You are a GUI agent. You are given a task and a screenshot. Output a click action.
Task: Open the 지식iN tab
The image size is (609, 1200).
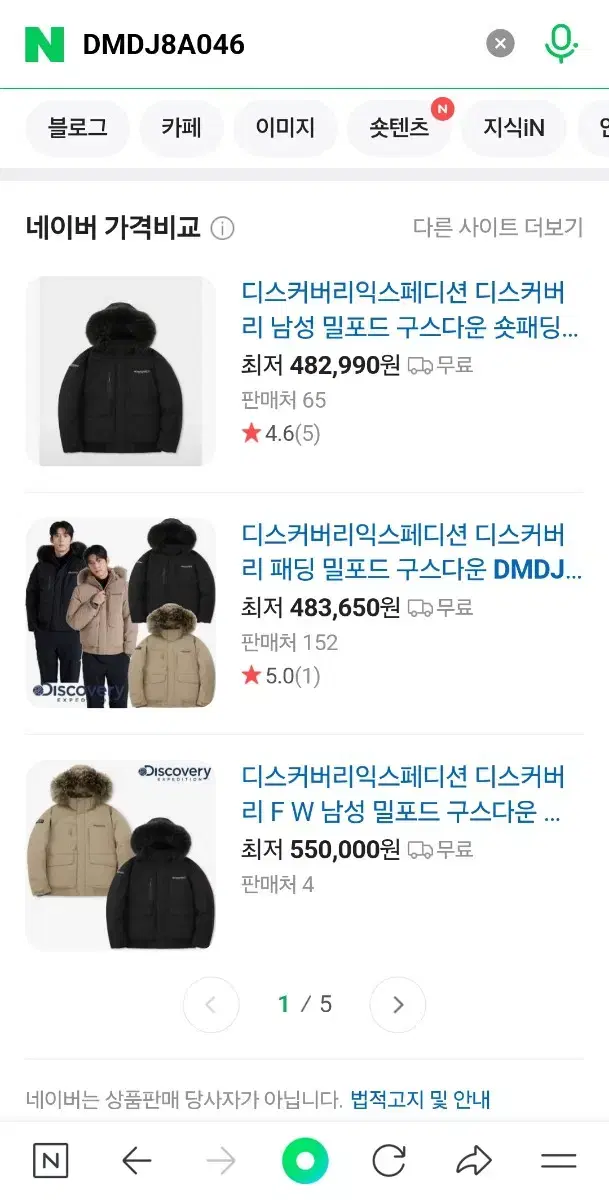514,128
